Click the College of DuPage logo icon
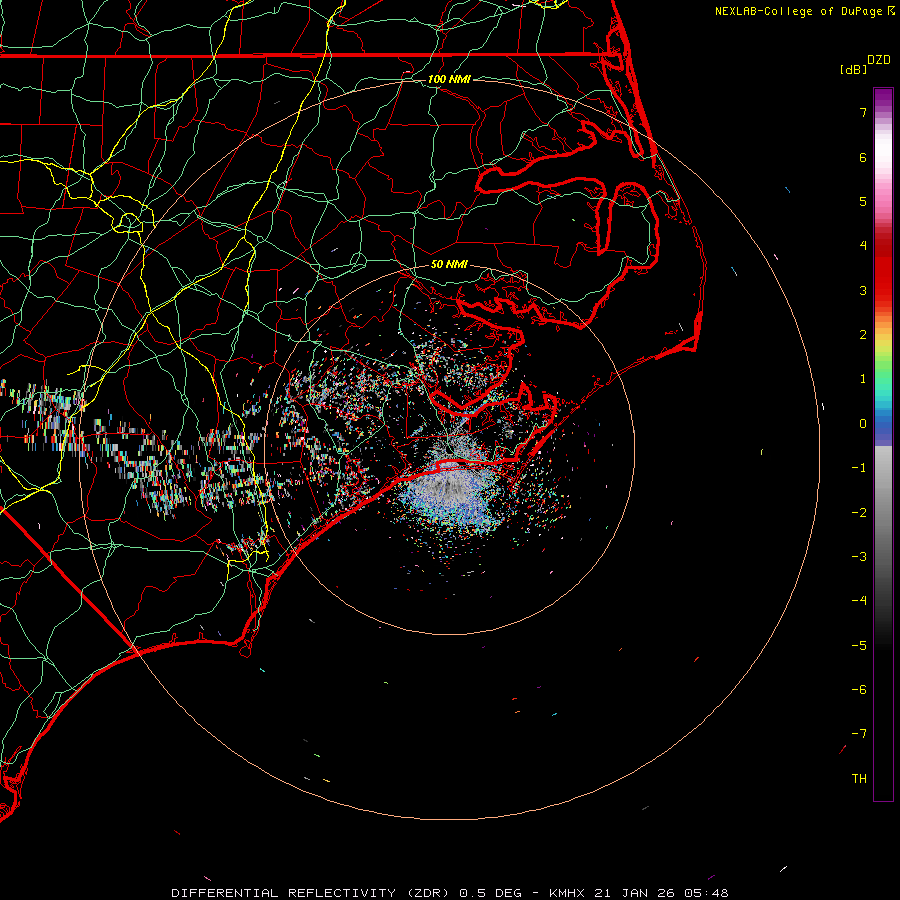The width and height of the screenshot is (900, 900). pos(892,11)
